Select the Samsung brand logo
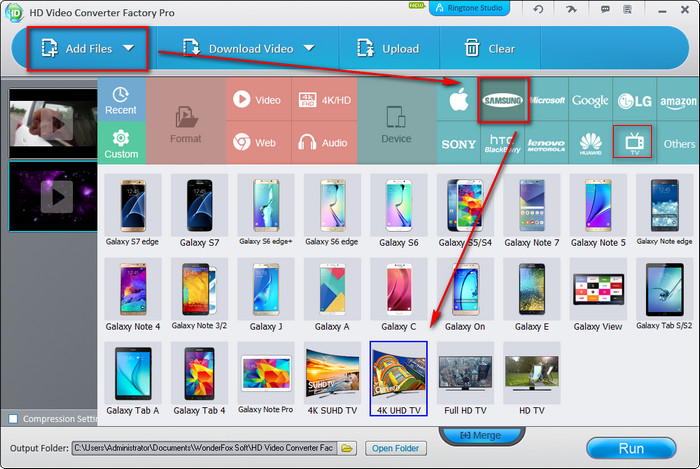 point(503,100)
